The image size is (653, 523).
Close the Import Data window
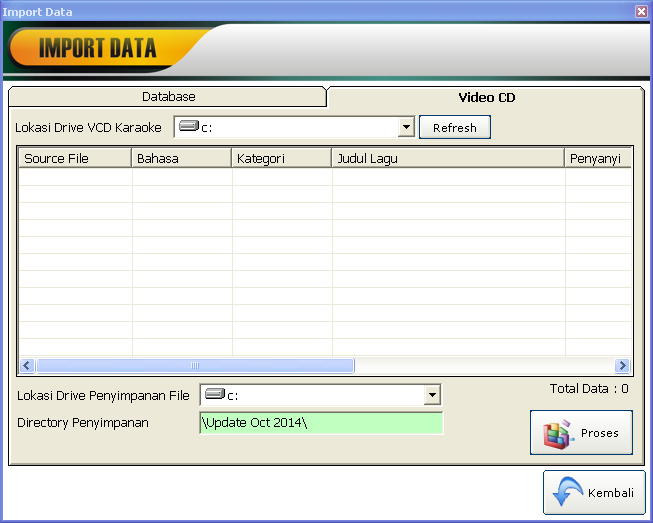[641, 11]
